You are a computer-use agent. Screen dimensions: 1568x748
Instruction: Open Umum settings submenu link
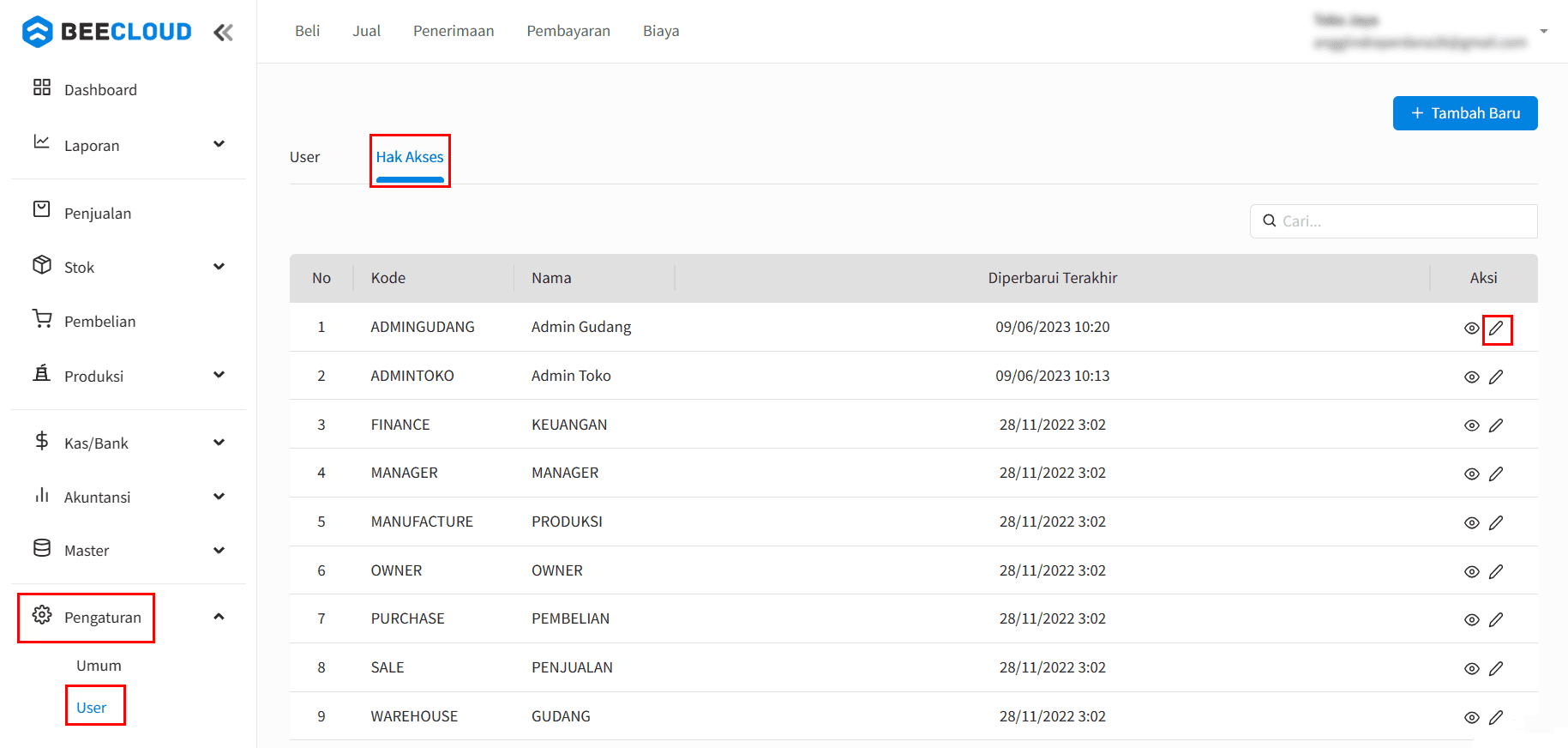point(99,666)
